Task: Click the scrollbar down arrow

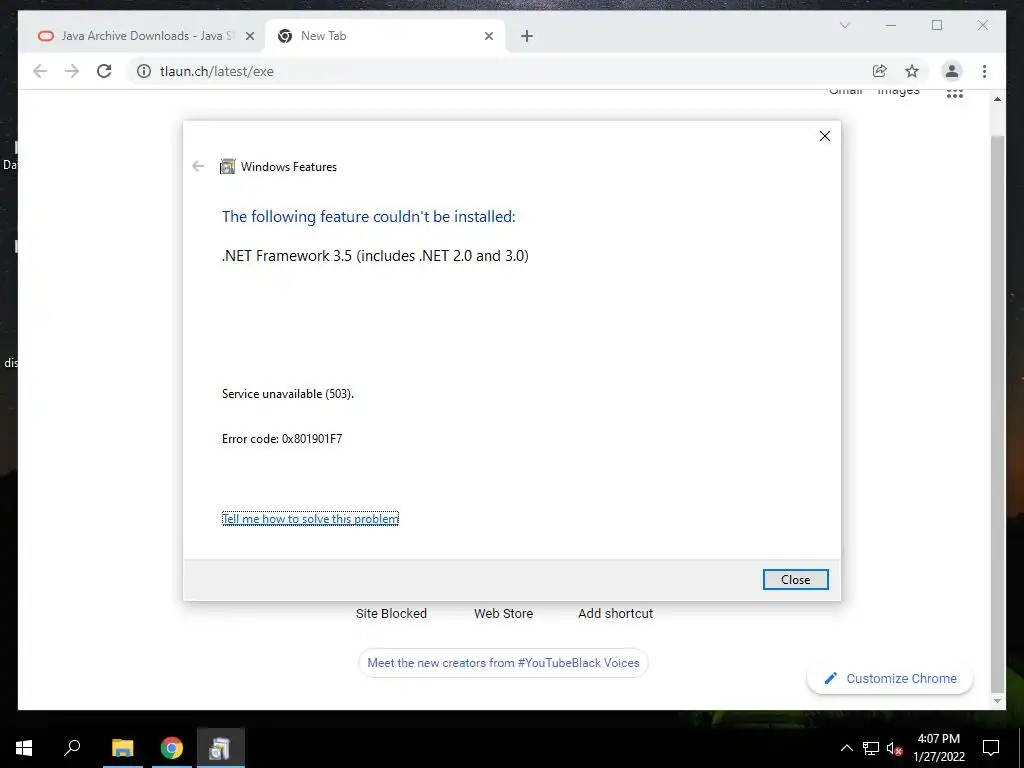Action: [x=997, y=701]
